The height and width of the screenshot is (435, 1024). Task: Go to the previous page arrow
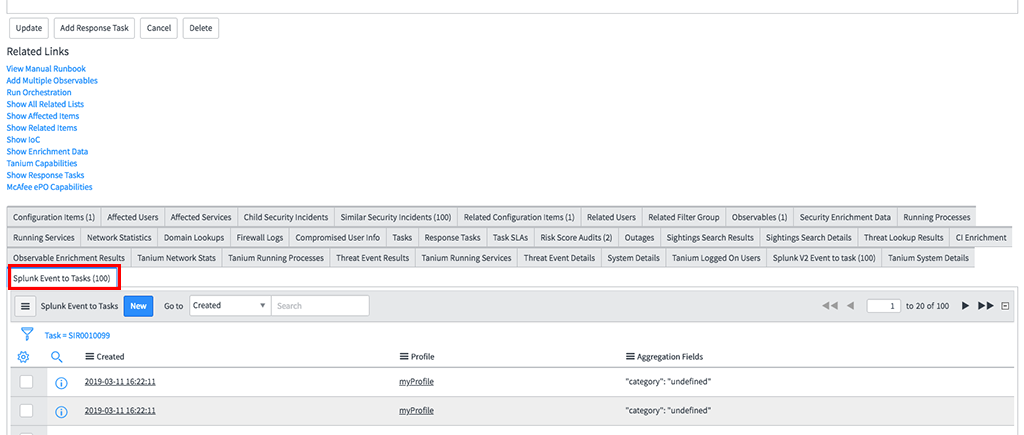tap(850, 306)
